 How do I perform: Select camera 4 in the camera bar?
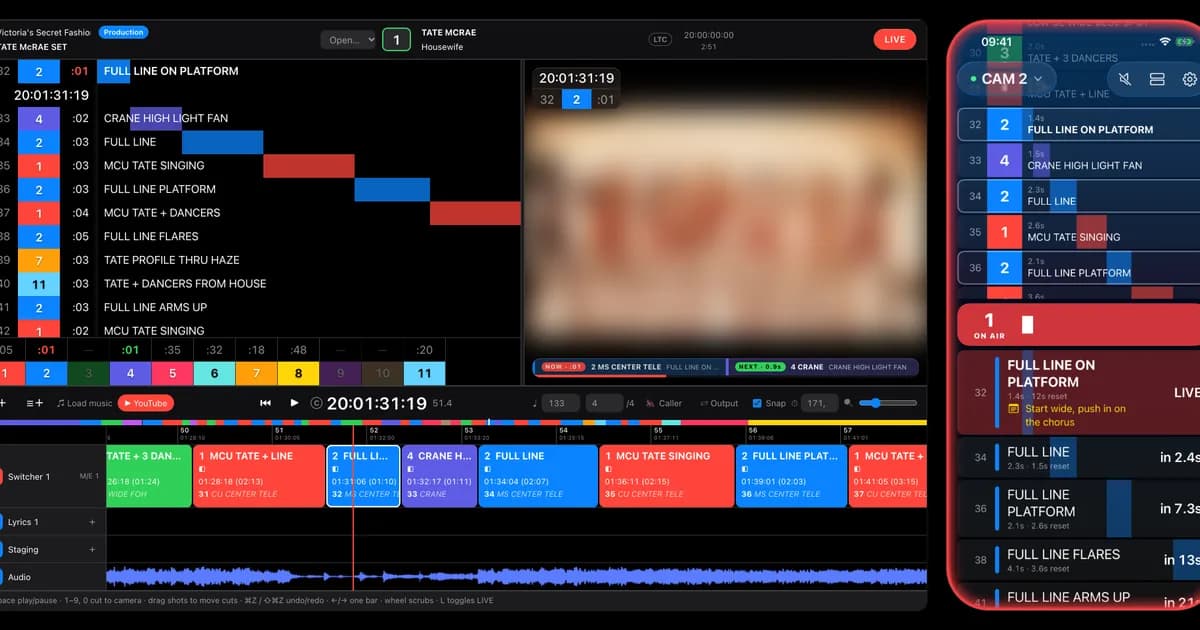pos(130,373)
